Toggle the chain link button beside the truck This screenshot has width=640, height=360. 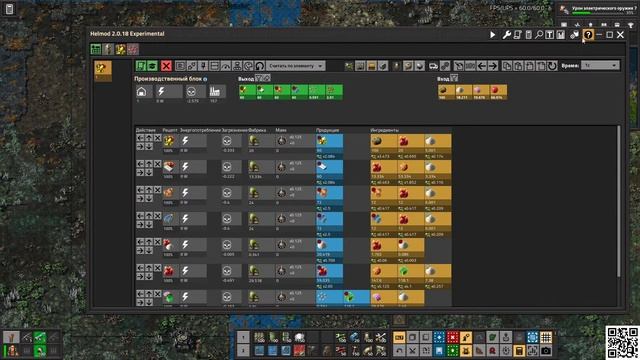point(445,66)
